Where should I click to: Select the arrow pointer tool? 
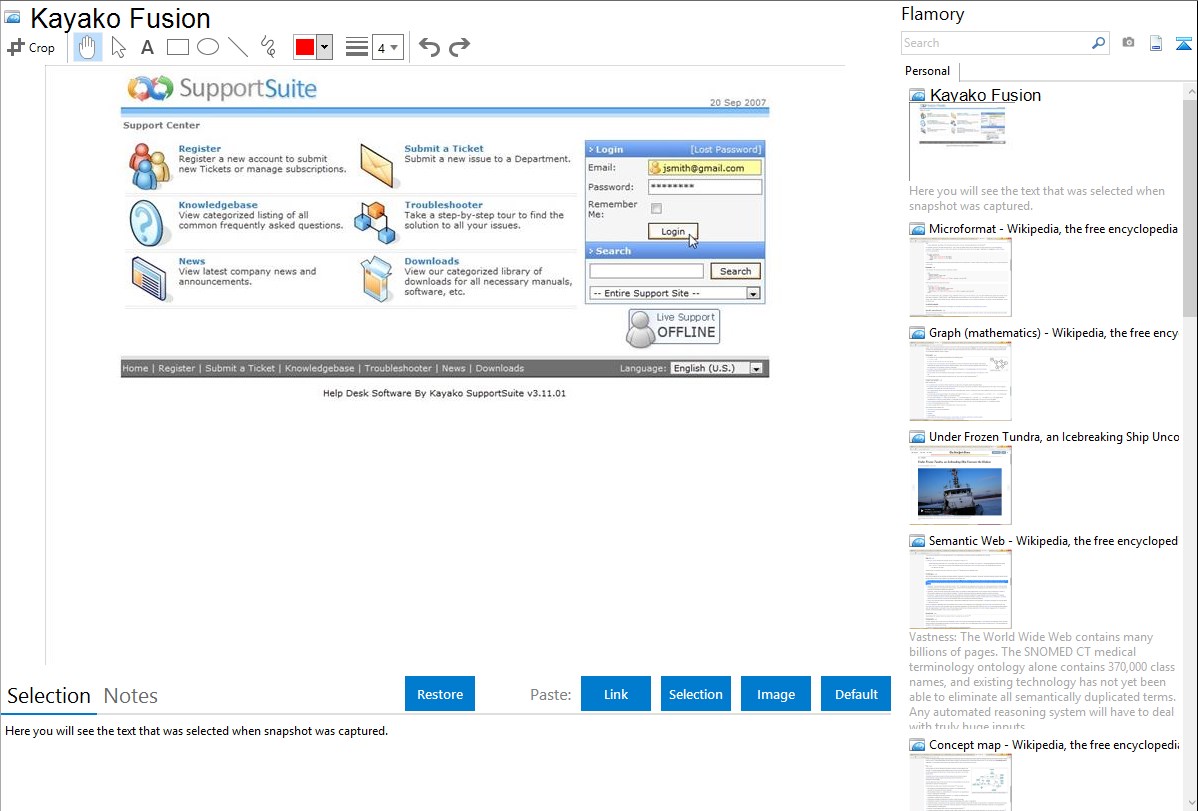click(118, 47)
